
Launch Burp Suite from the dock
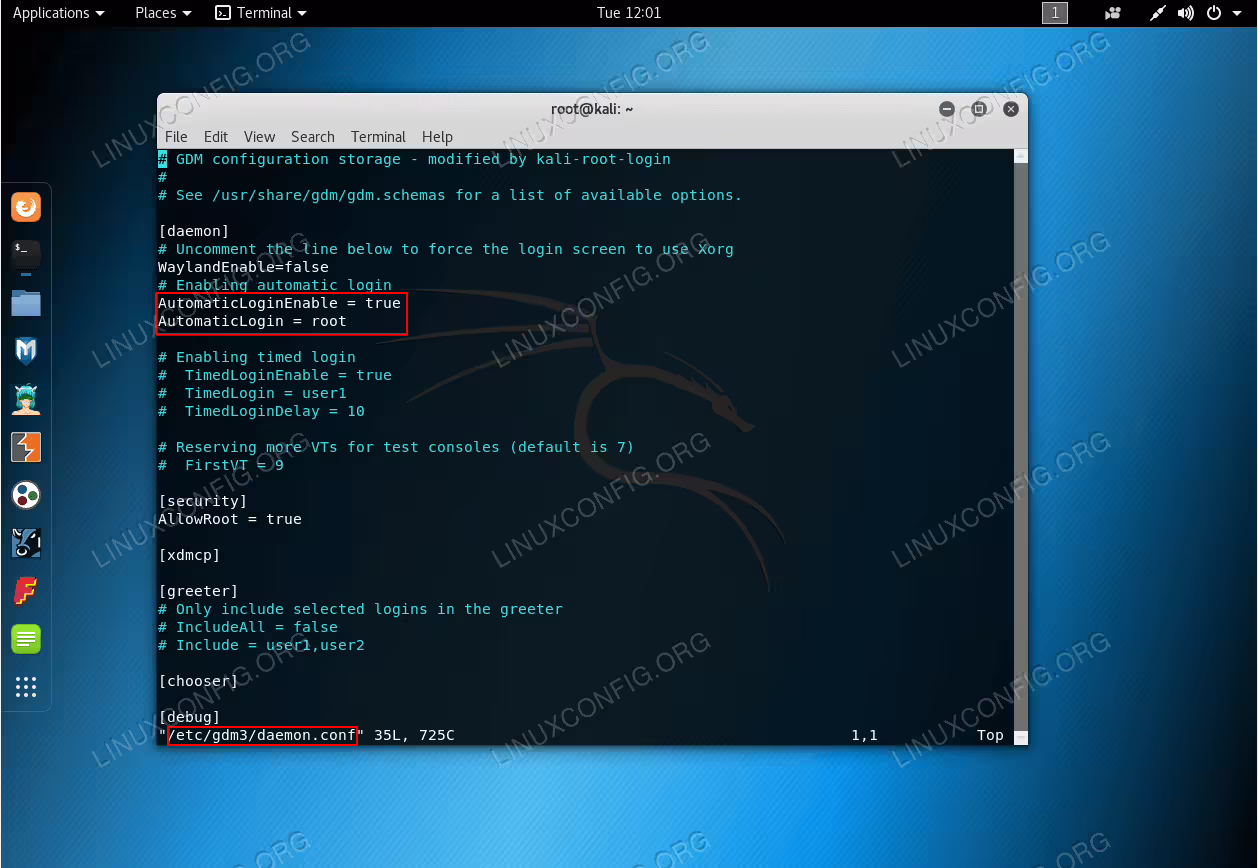click(26, 447)
